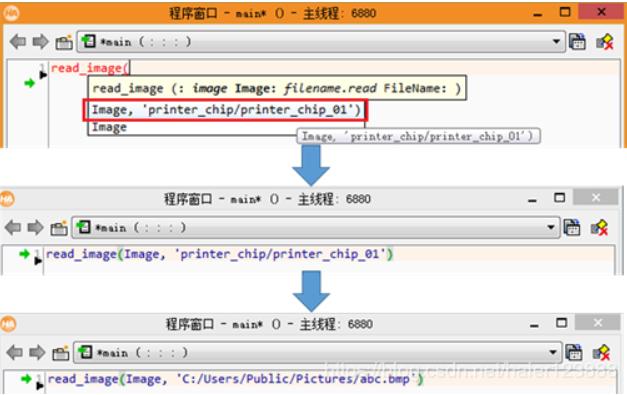Expand the *main procedure dropdown in the middle window
This screenshot has height=395, width=627.
(551, 227)
